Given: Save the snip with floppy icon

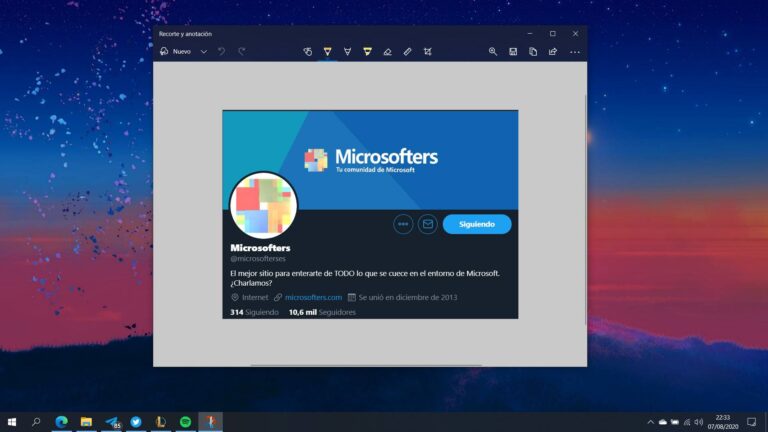Looking at the screenshot, I should coord(513,51).
